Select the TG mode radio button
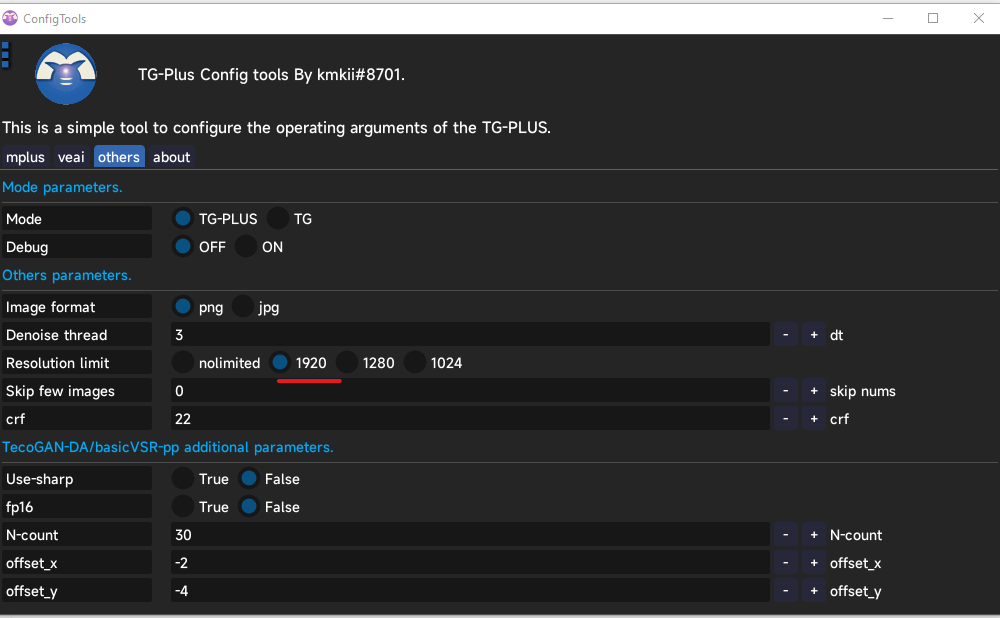Image resolution: width=1000 pixels, height=618 pixels. (276, 218)
